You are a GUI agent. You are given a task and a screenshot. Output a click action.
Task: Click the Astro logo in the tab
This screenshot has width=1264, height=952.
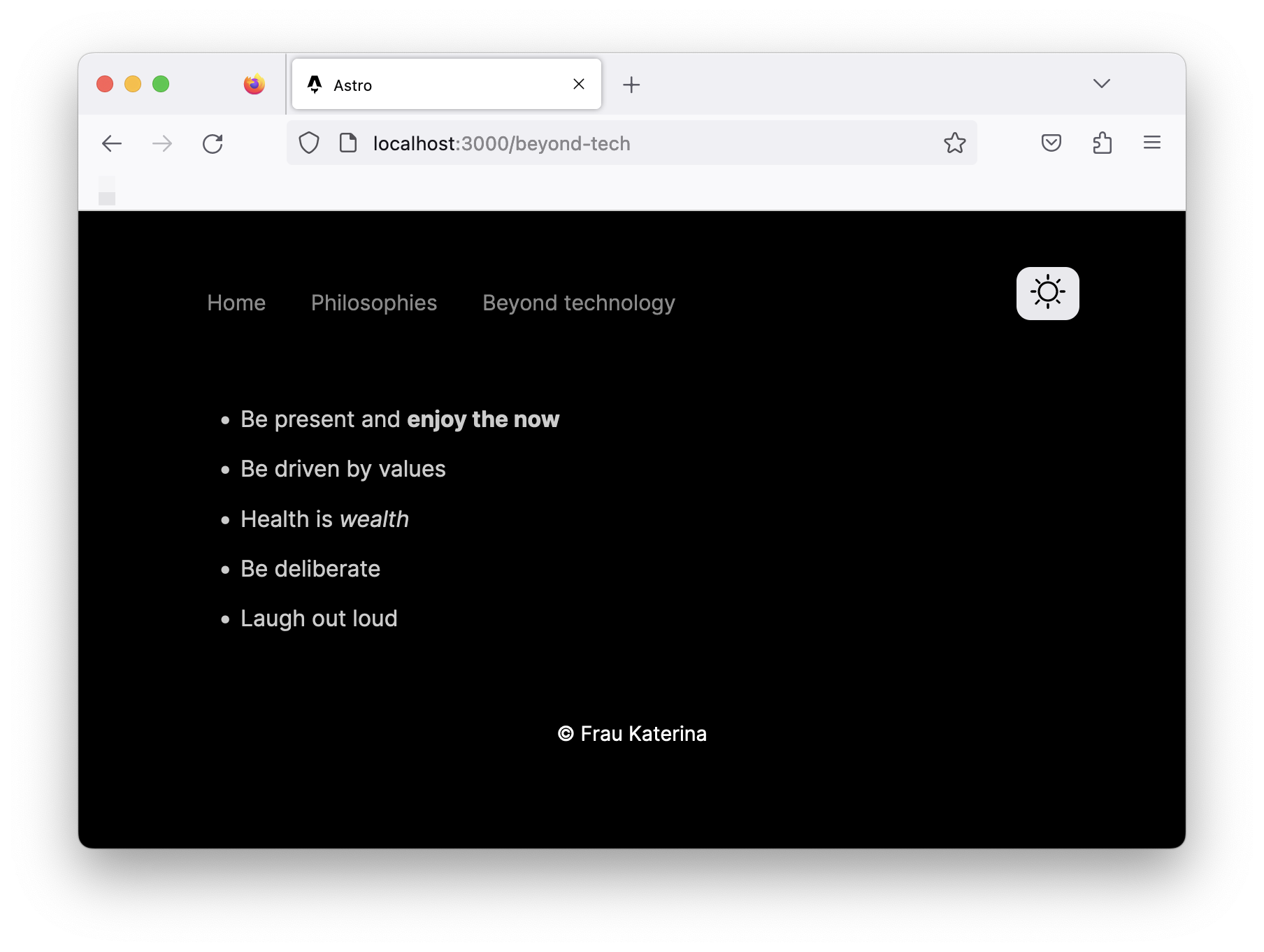(x=315, y=84)
